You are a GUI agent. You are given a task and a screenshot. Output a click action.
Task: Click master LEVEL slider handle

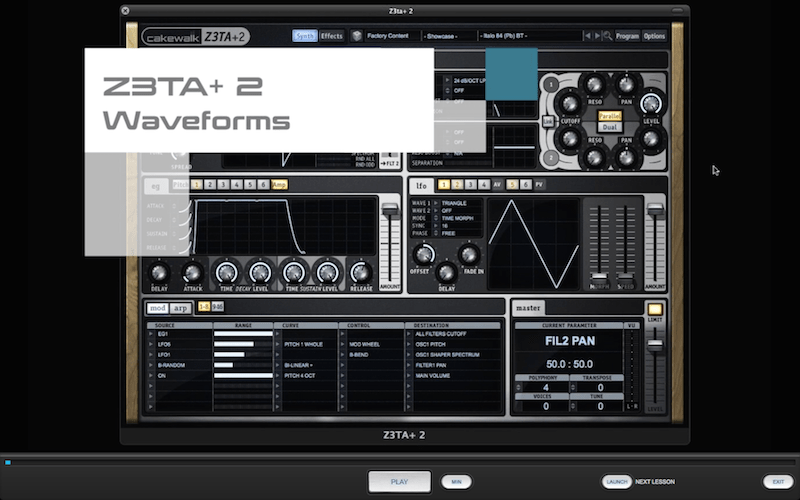tap(655, 345)
